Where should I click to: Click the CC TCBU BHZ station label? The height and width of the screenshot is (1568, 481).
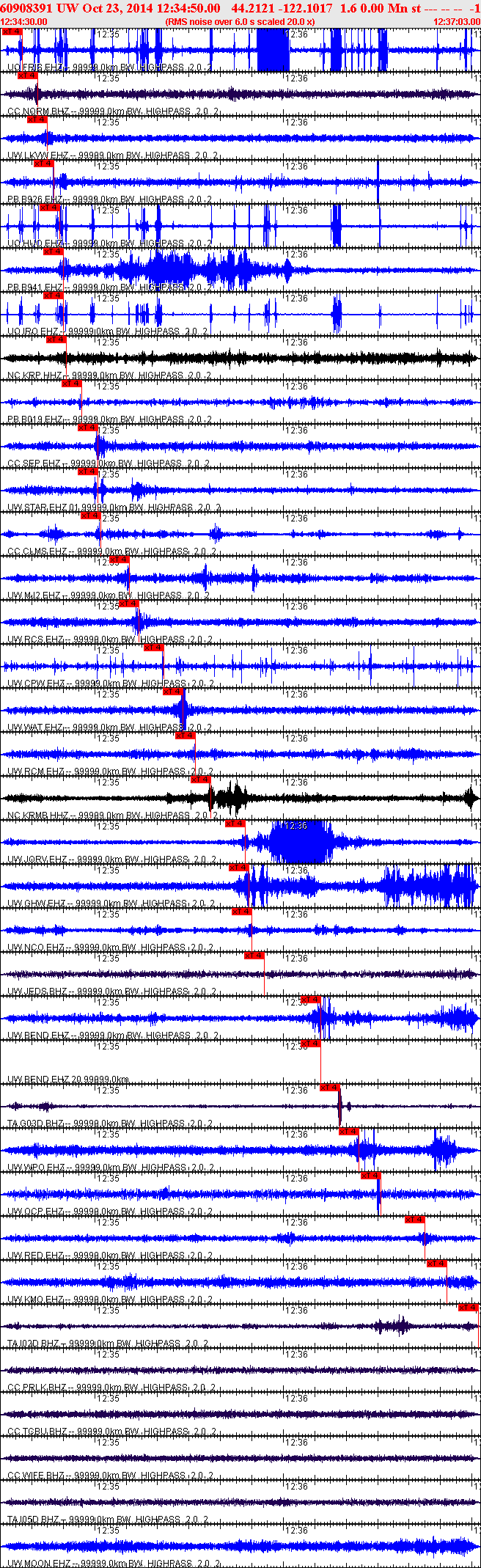[37, 1432]
